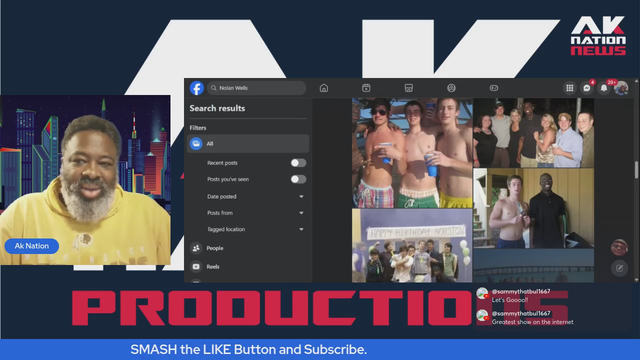Open the two men on porch photo
Image resolution: width=640 pixels, height=360 pixels.
(x=533, y=208)
